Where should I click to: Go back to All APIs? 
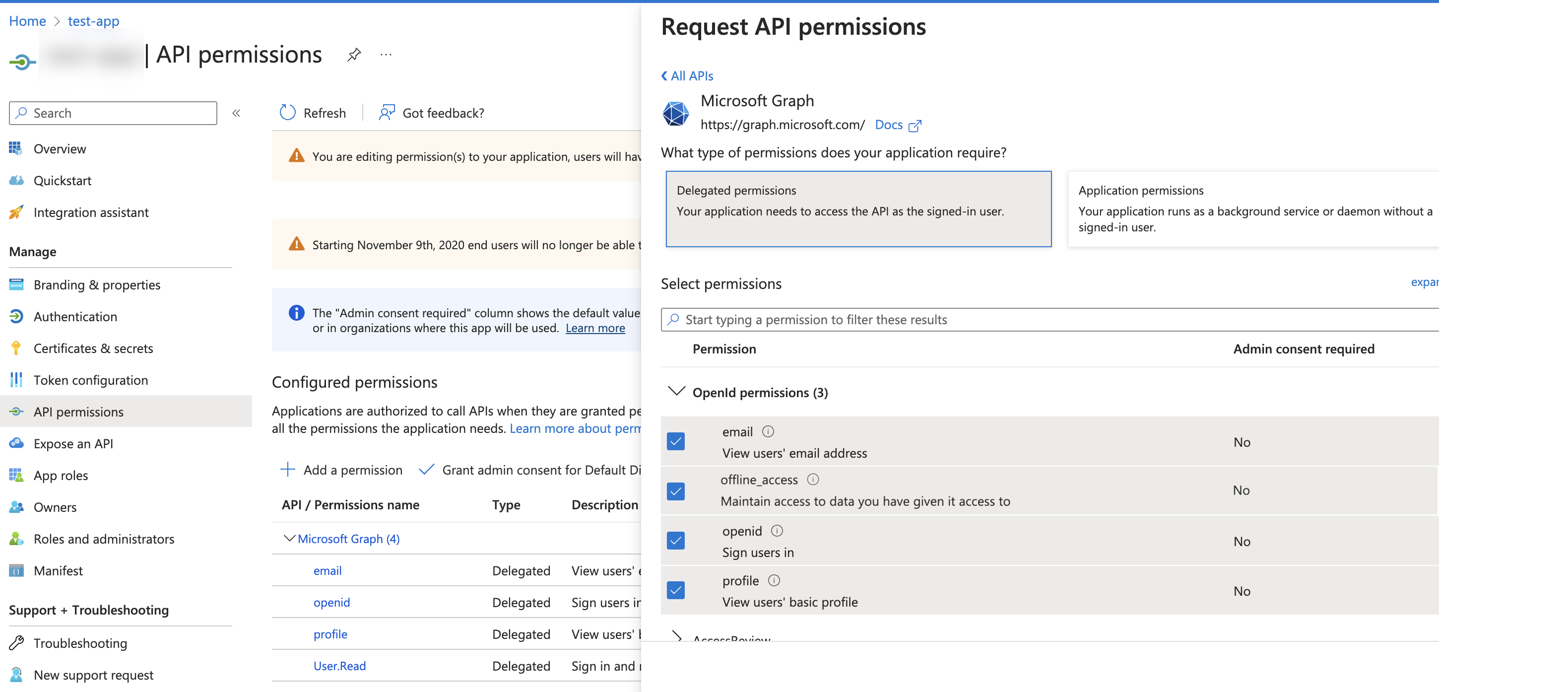pos(687,75)
